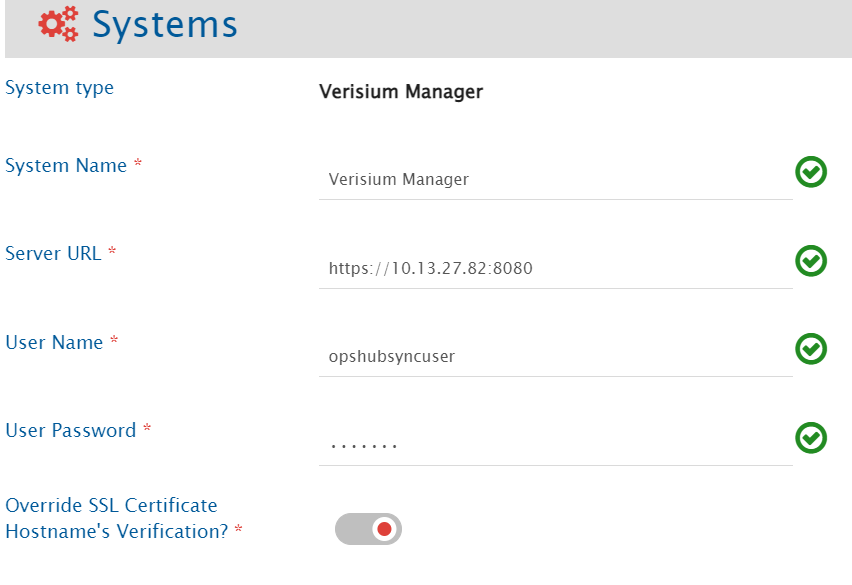Viewport: 852px width, 585px height.
Task: Click green checkmark beside User Password field
Action: (811, 438)
